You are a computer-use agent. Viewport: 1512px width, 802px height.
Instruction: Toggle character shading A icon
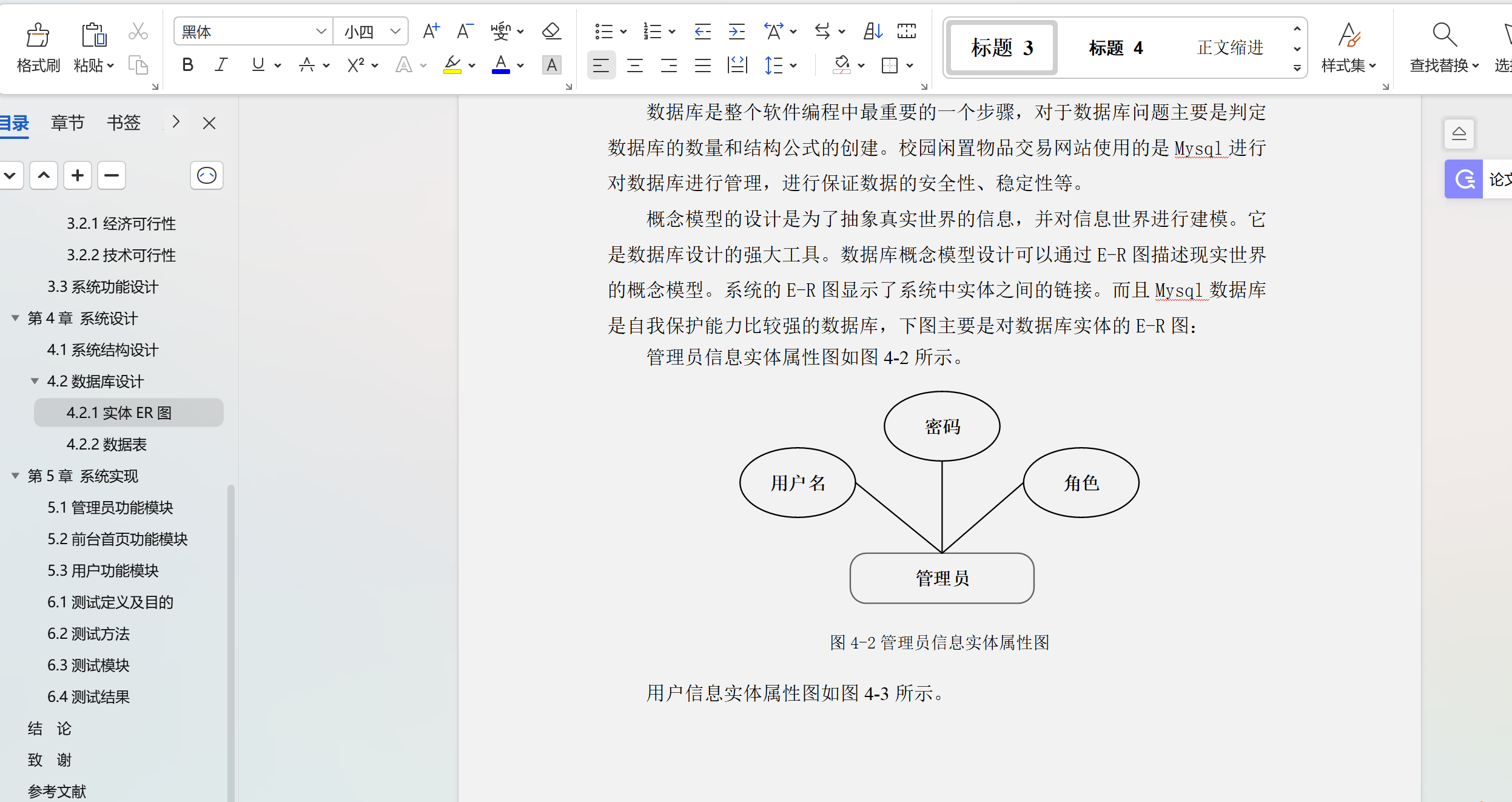click(x=551, y=64)
